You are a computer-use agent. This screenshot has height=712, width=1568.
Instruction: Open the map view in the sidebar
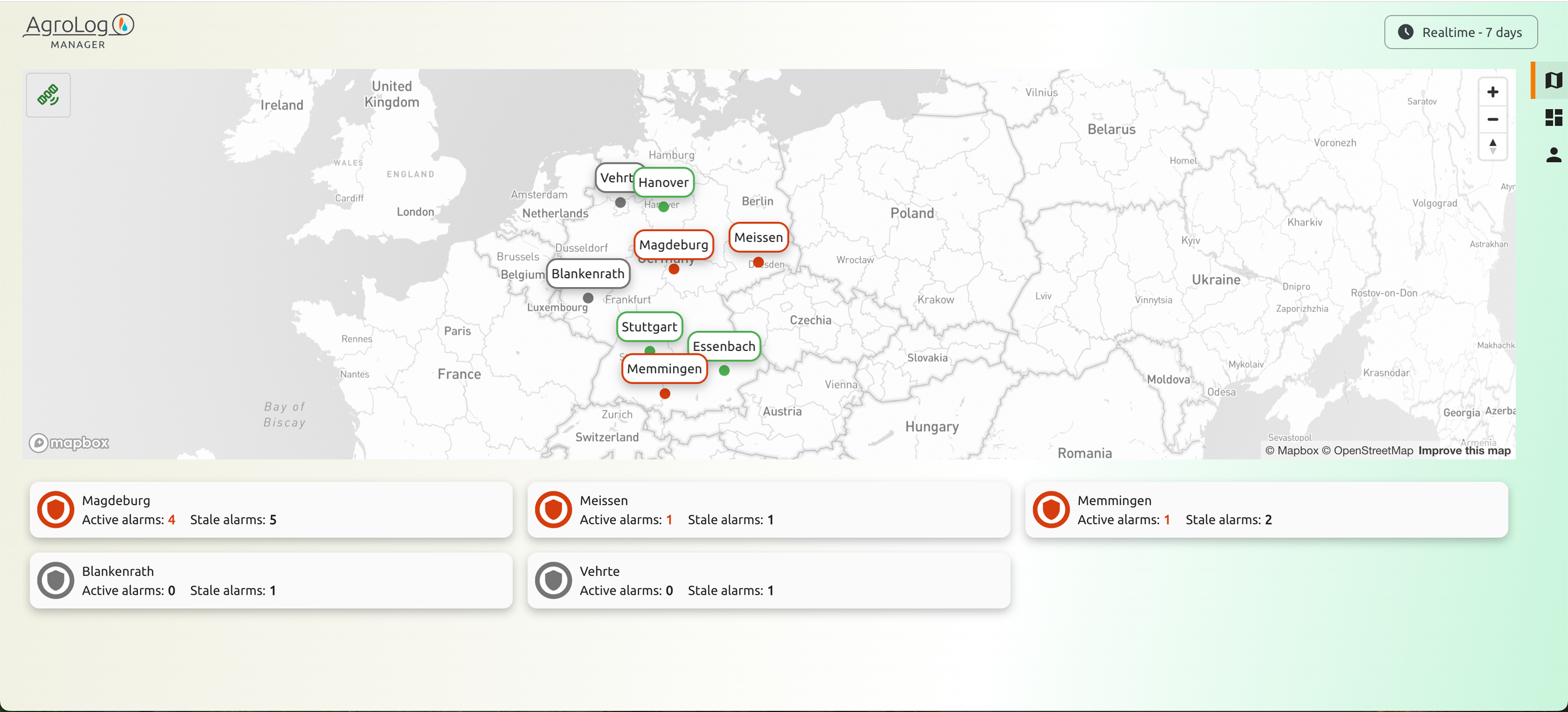tap(1553, 80)
